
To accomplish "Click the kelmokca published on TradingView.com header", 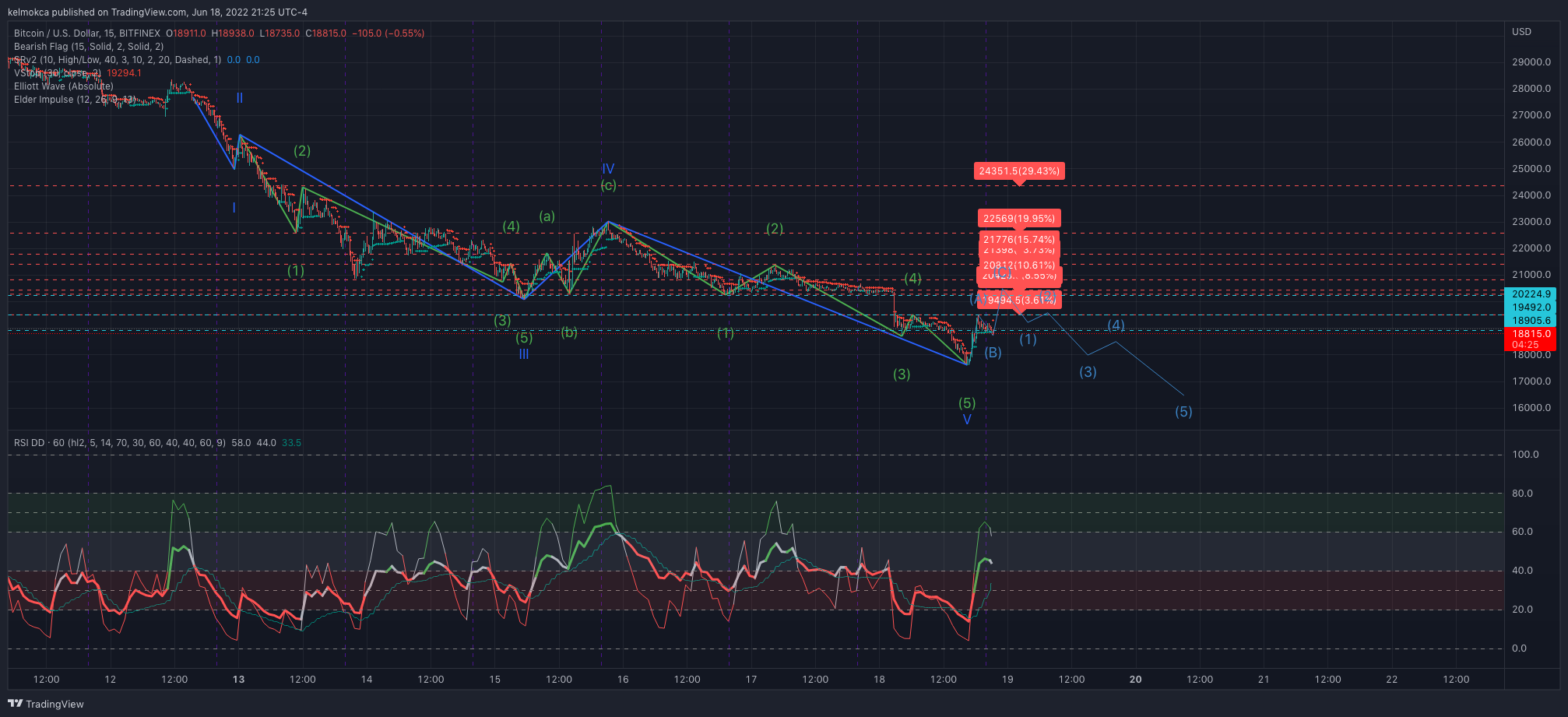I will coord(157,12).
